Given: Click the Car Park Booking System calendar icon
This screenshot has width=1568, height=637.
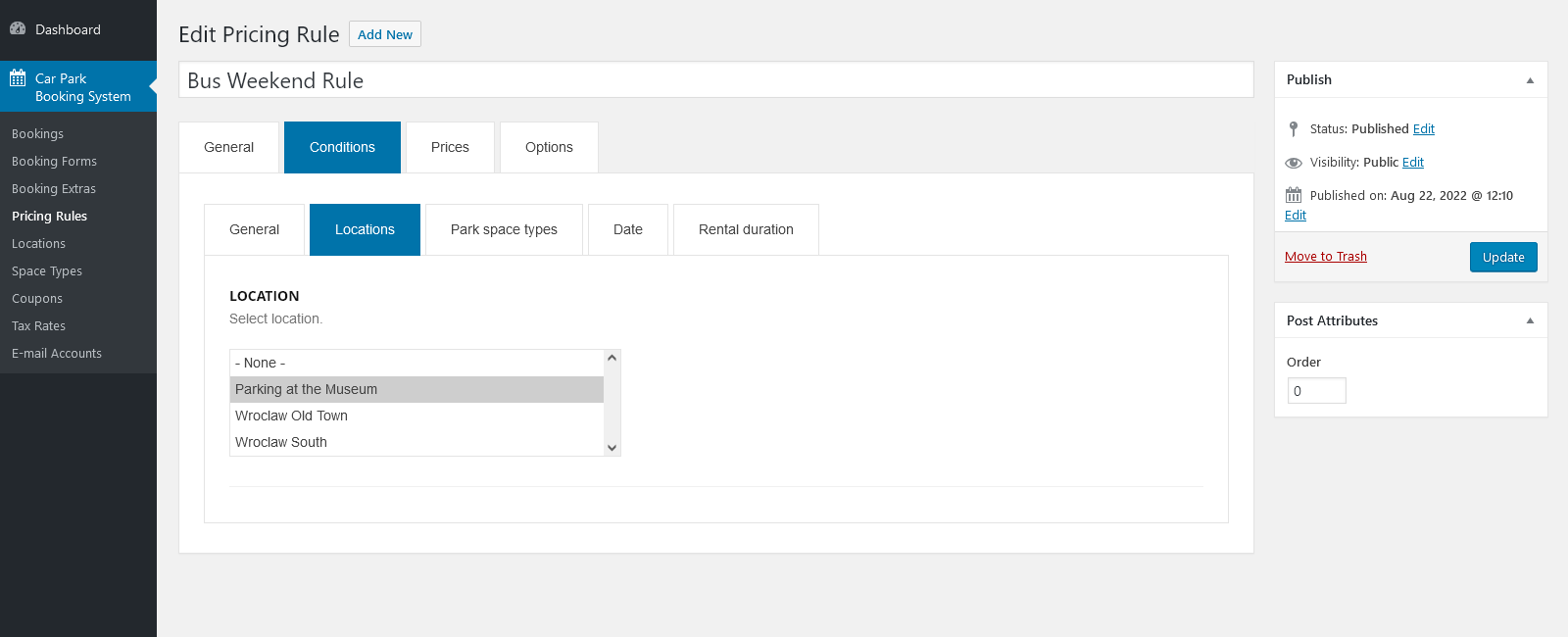Looking at the screenshot, I should [x=18, y=78].
